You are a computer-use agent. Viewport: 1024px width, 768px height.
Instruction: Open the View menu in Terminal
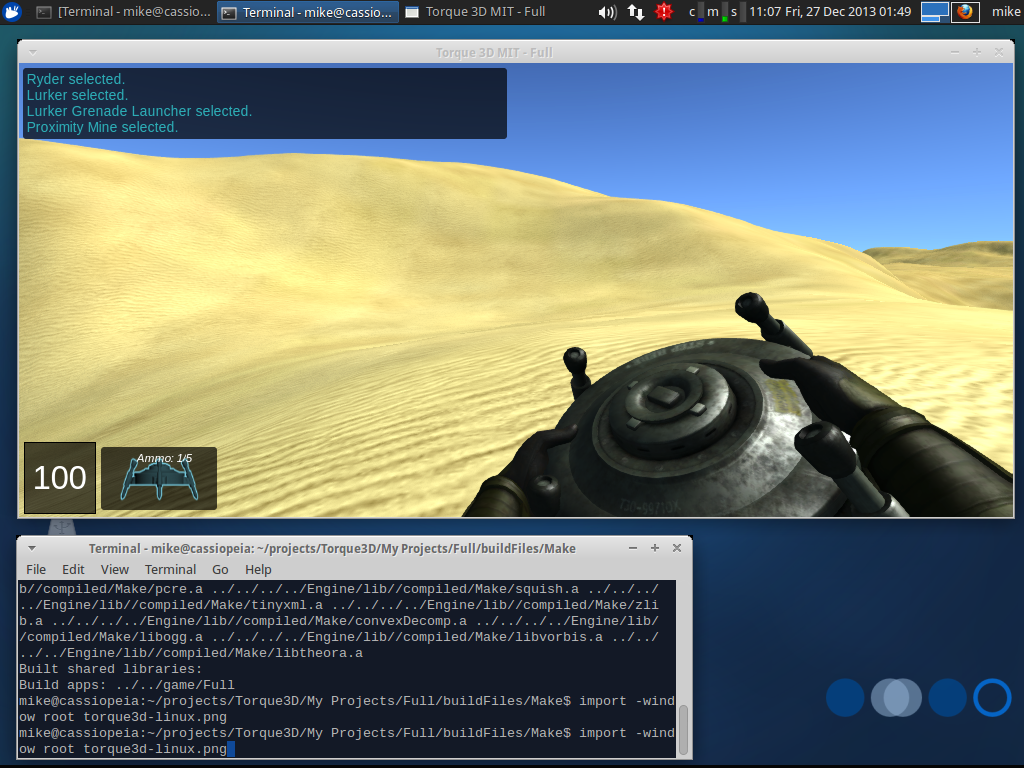pyautogui.click(x=115, y=569)
